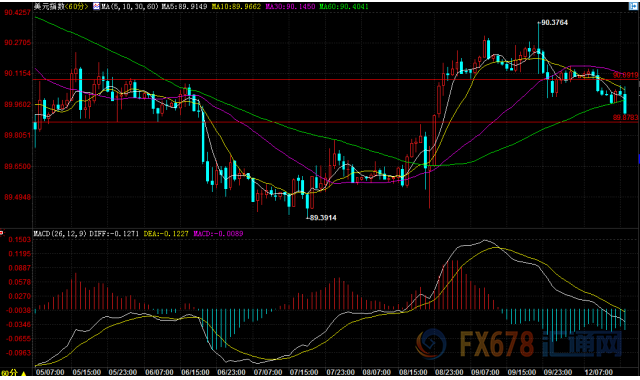
Task: Click the 90.1154 price axis label
Action: 17,73
